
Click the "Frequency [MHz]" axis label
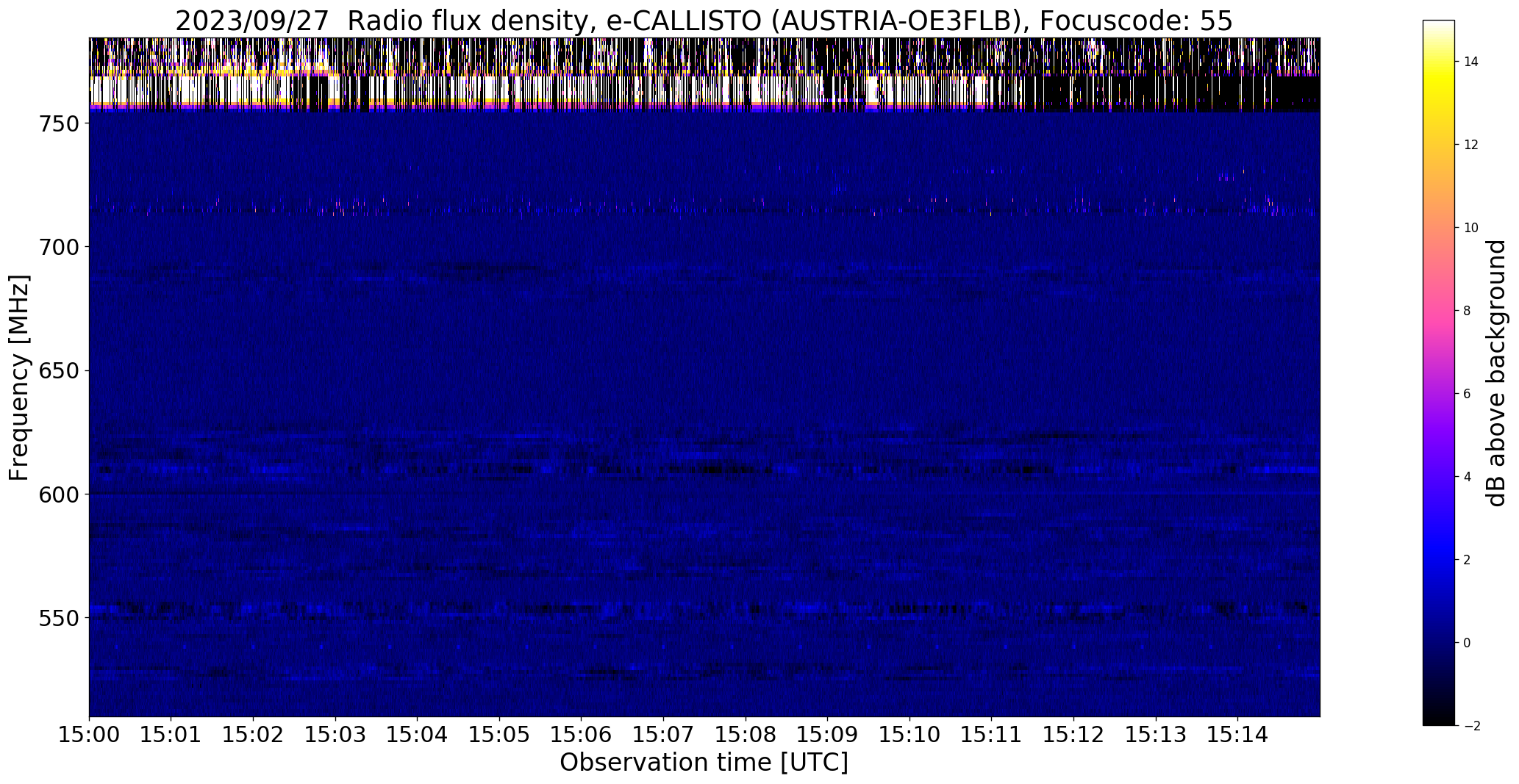(x=20, y=378)
